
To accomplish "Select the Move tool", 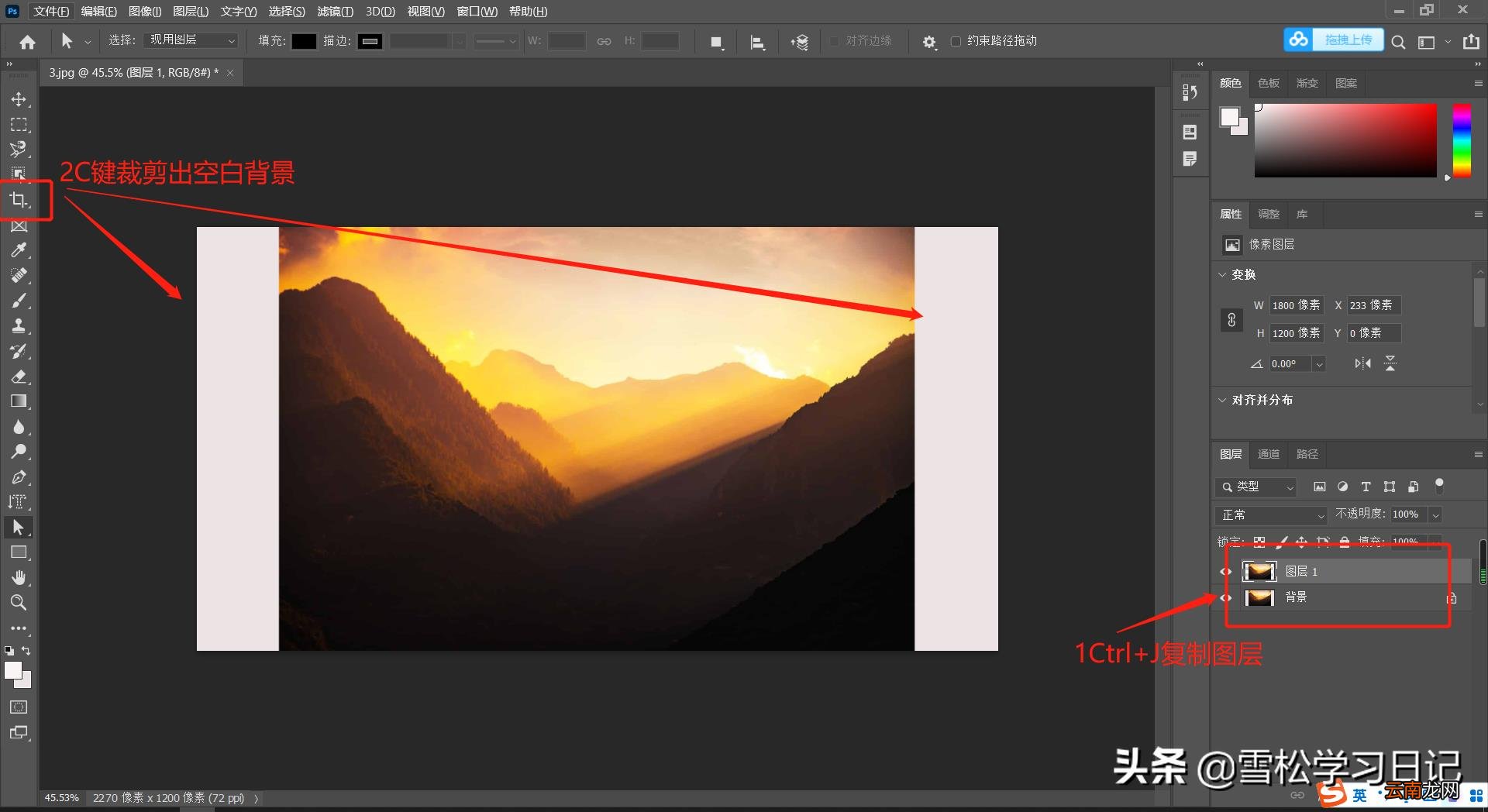I will tap(19, 99).
